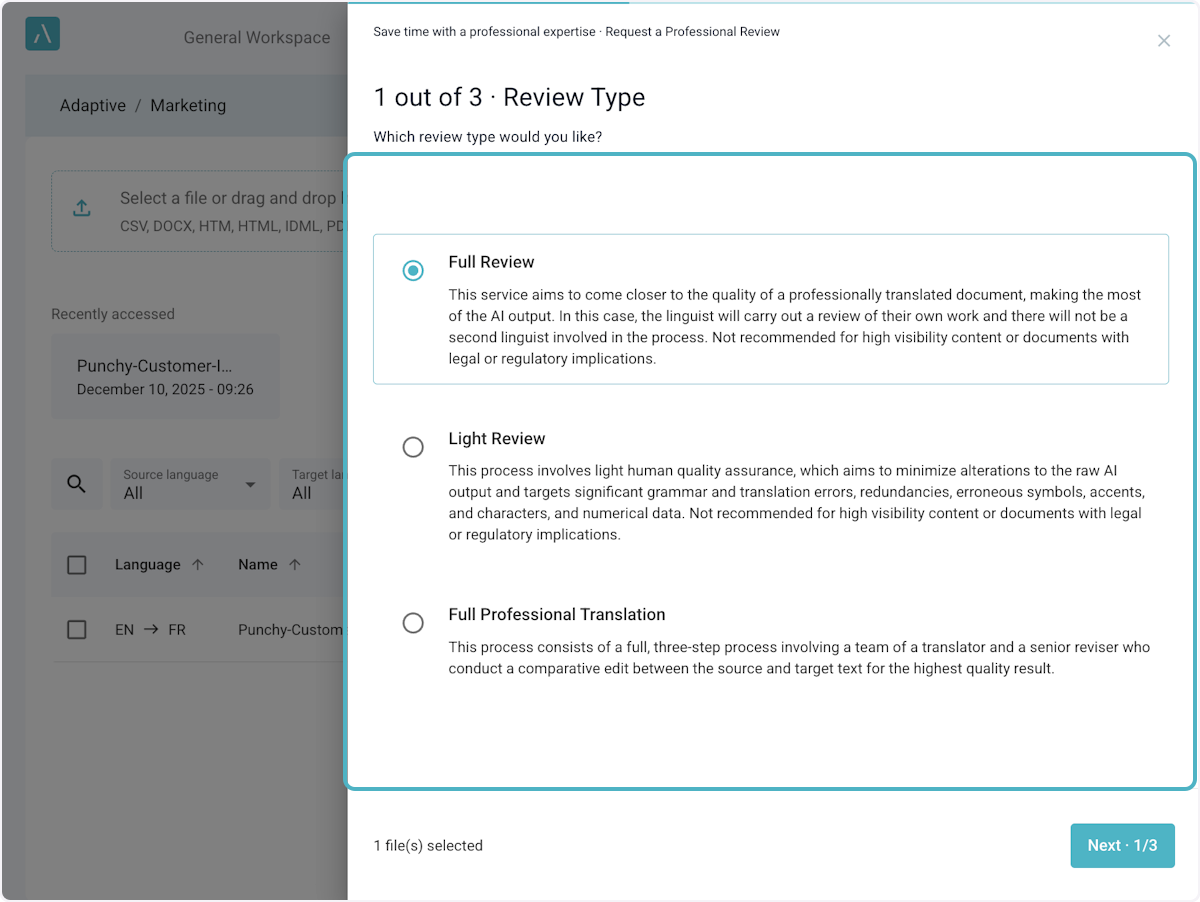Select the Light Review option

tap(413, 447)
